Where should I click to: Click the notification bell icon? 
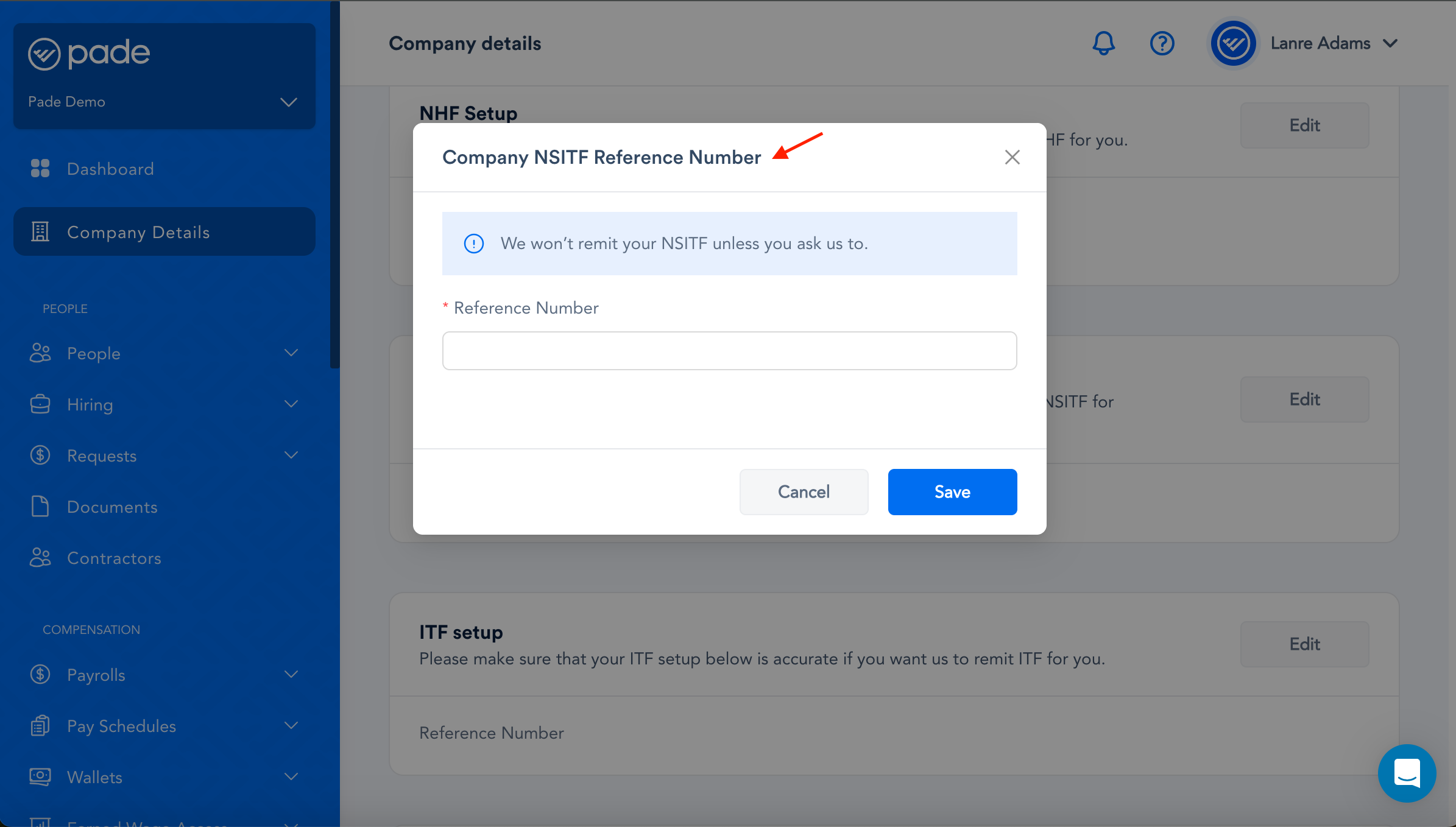pos(1103,43)
